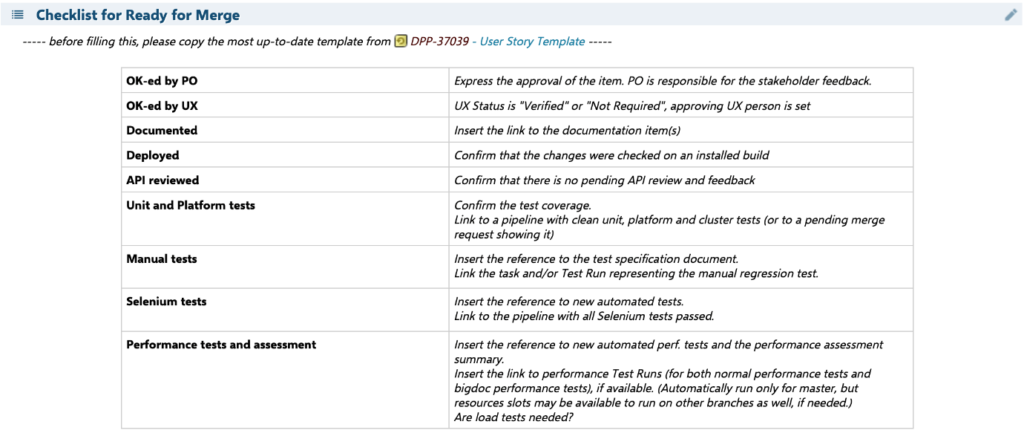1024x433 pixels.
Task: Click the Deployed row label
Action: (153, 155)
